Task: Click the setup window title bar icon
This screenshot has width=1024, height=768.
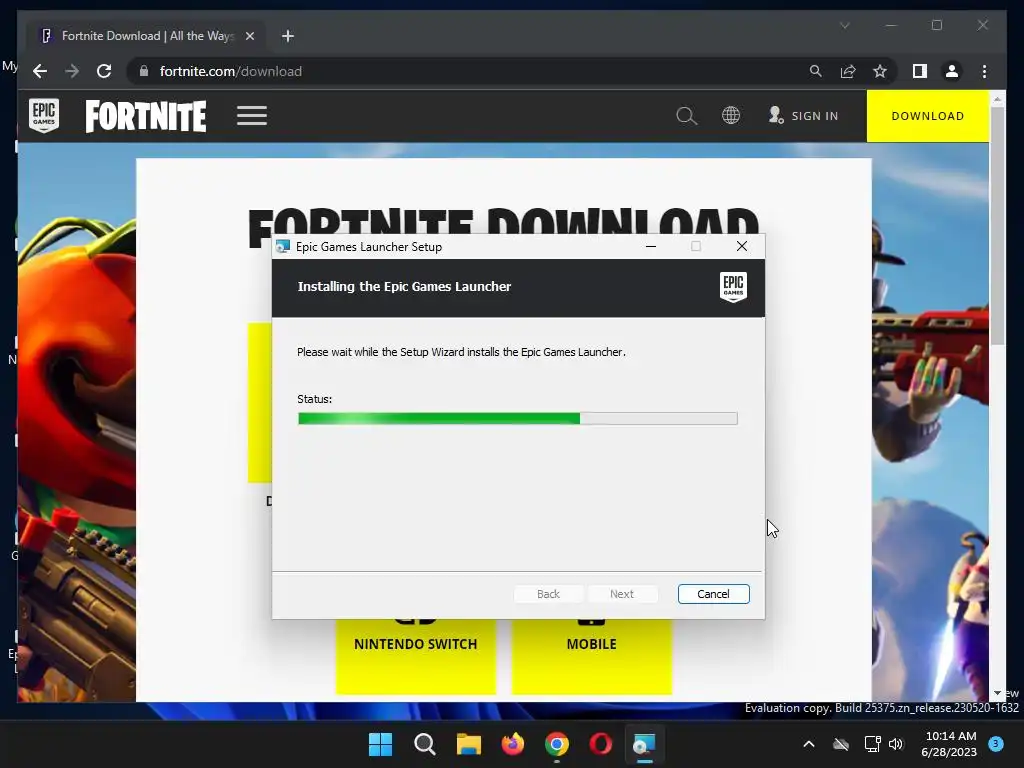Action: tap(283, 246)
